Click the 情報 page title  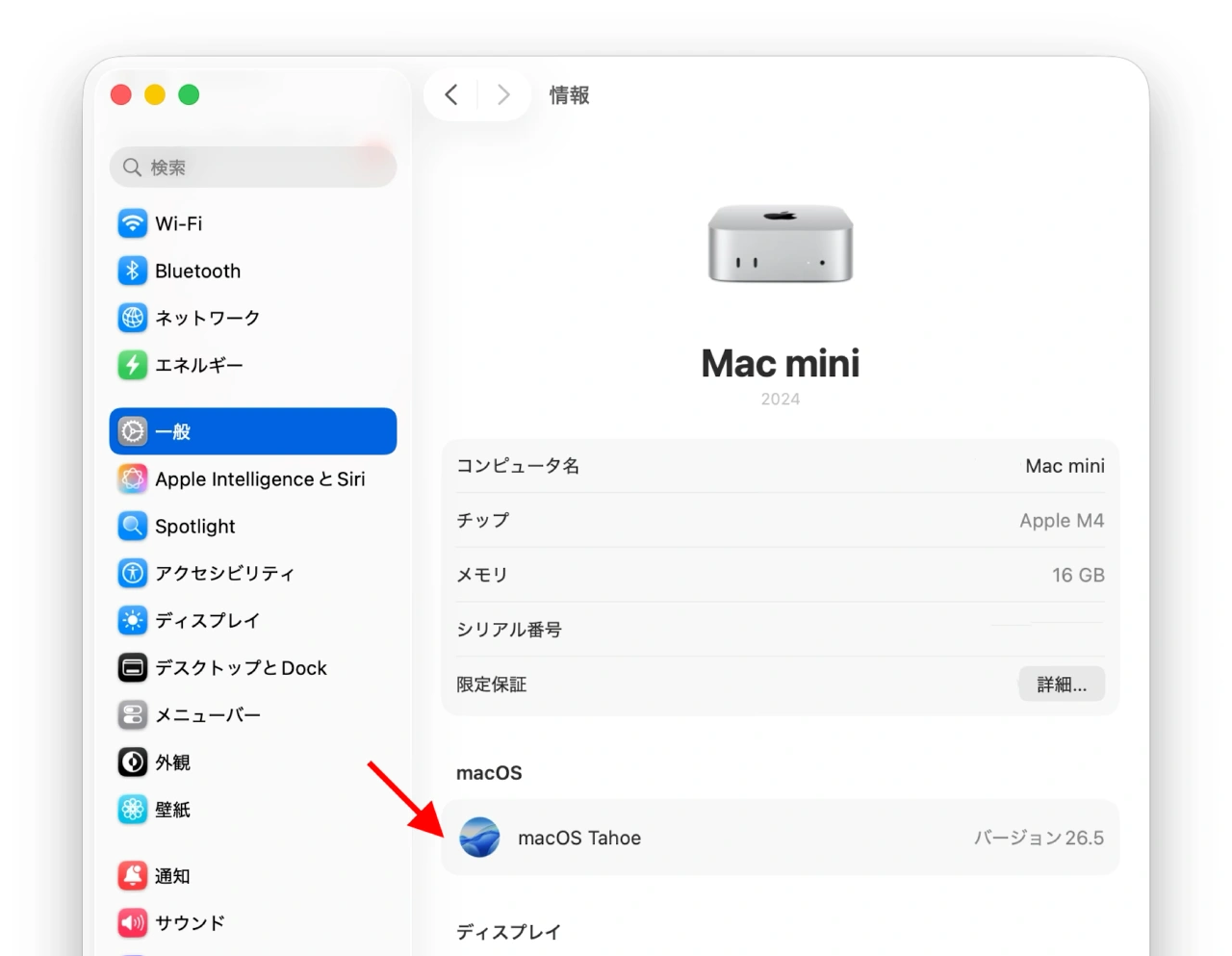coord(569,94)
